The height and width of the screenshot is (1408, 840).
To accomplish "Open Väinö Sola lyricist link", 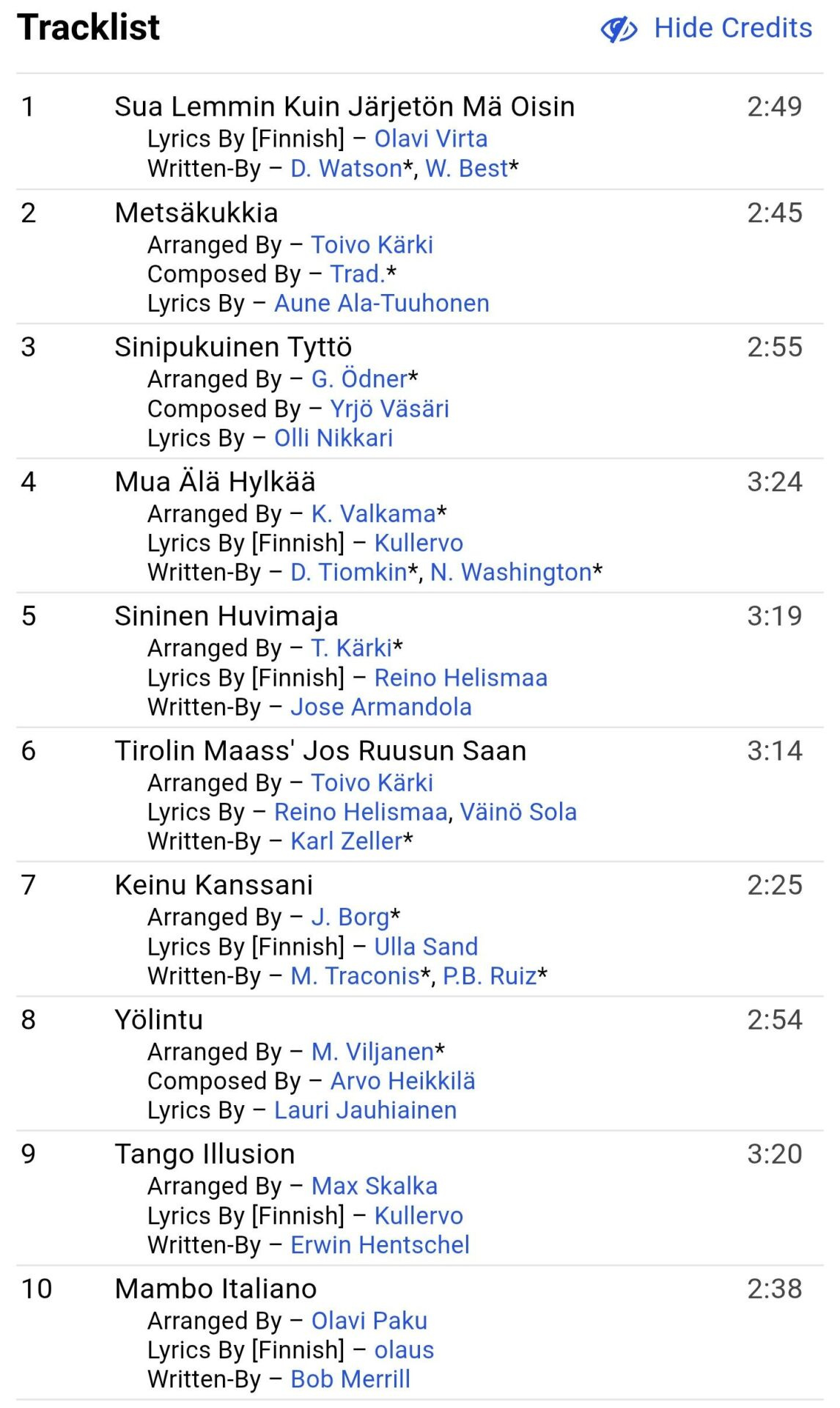I will (518, 813).
